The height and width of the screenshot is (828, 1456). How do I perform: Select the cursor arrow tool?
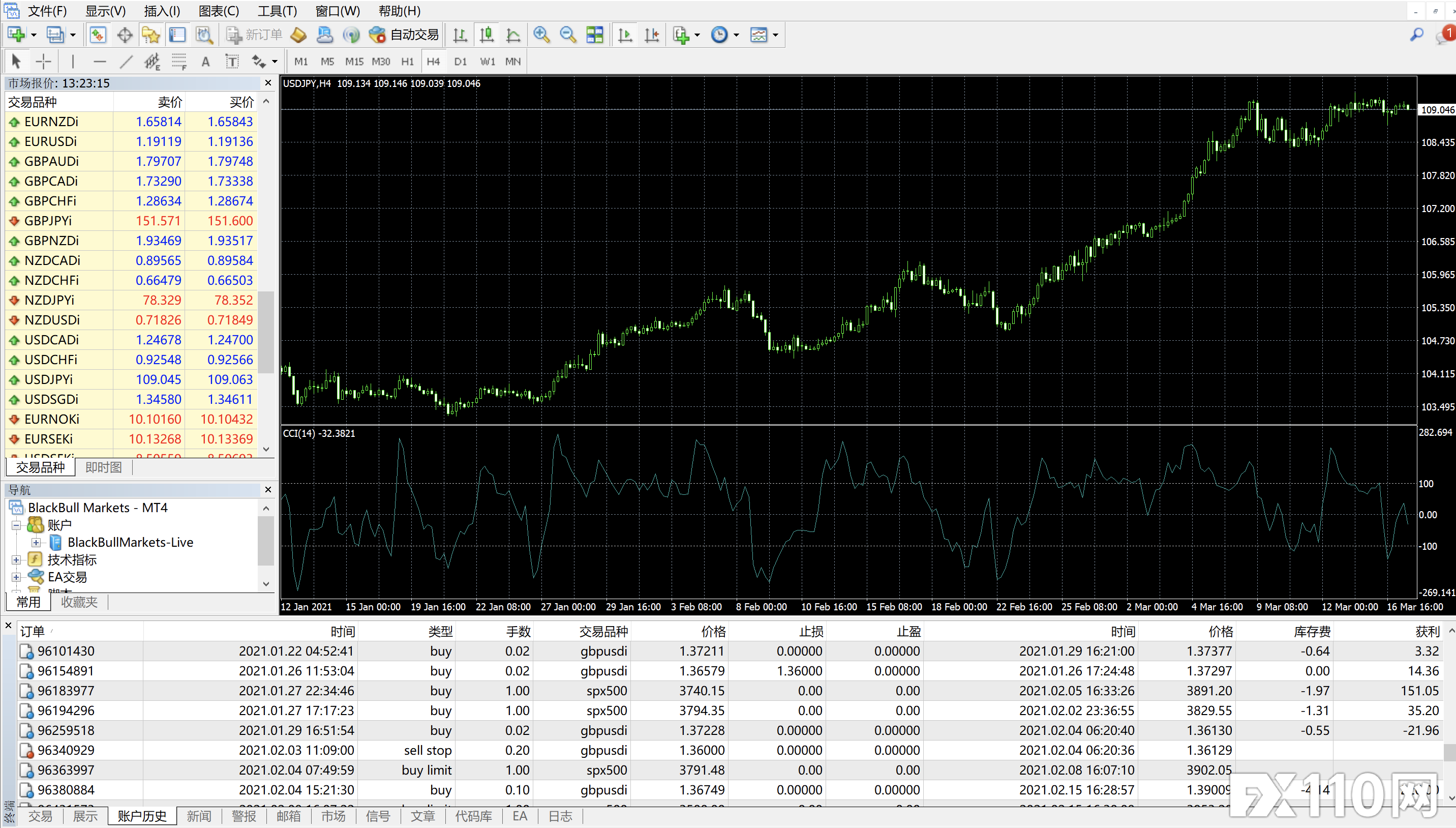[x=16, y=62]
